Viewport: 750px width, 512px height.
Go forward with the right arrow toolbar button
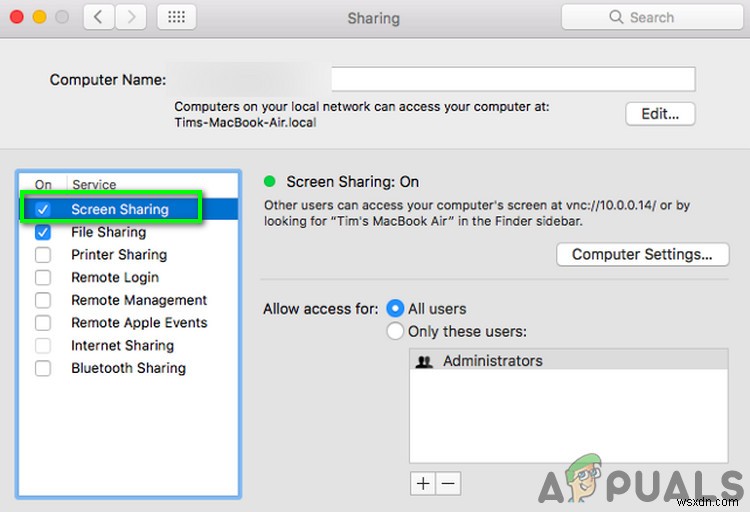(131, 17)
